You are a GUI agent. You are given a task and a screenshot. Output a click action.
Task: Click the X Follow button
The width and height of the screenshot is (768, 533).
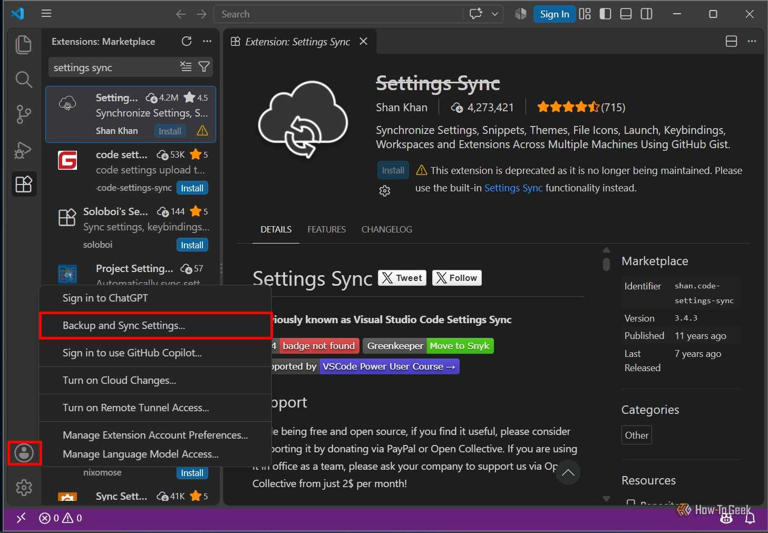(456, 278)
